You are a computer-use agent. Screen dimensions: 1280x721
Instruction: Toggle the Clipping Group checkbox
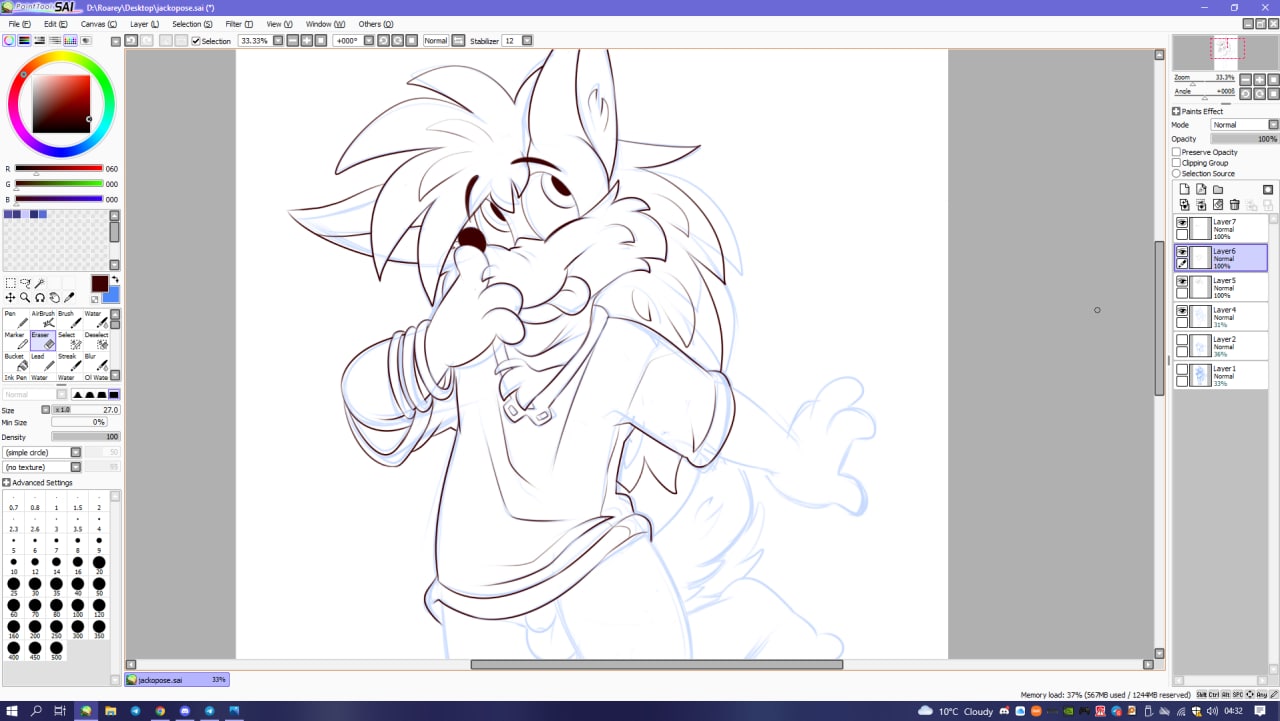pyautogui.click(x=1177, y=163)
